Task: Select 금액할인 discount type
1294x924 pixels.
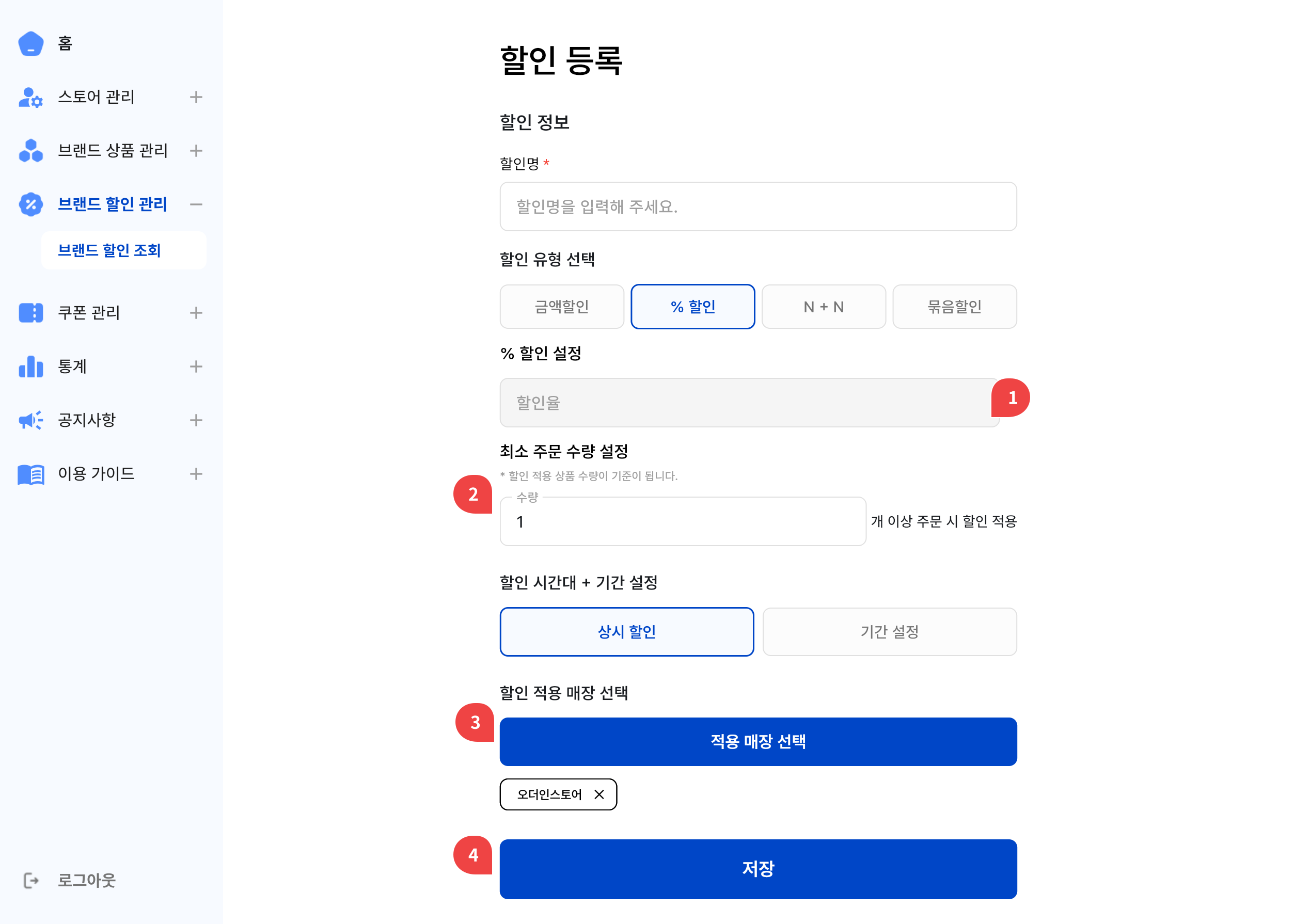Action: click(x=562, y=307)
